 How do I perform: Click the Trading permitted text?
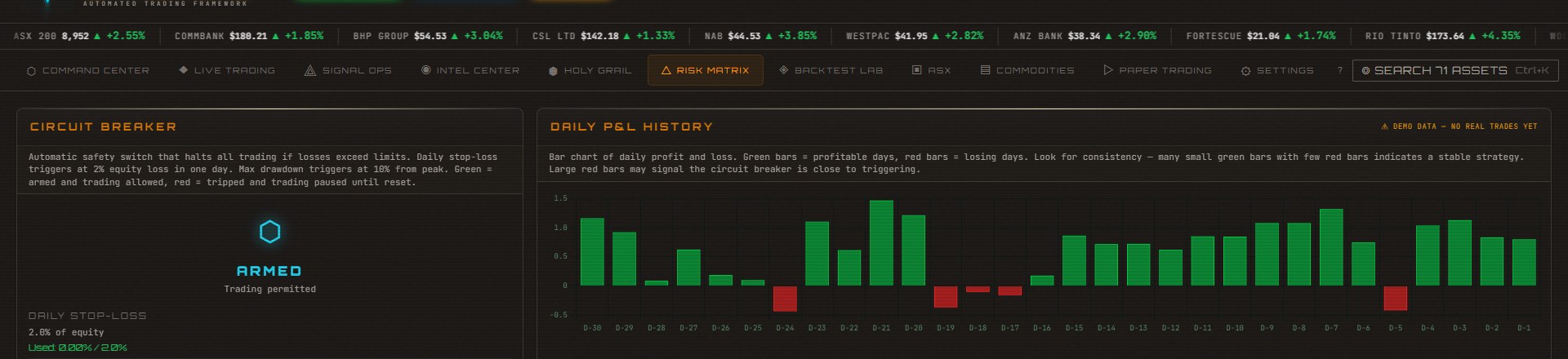tap(269, 289)
